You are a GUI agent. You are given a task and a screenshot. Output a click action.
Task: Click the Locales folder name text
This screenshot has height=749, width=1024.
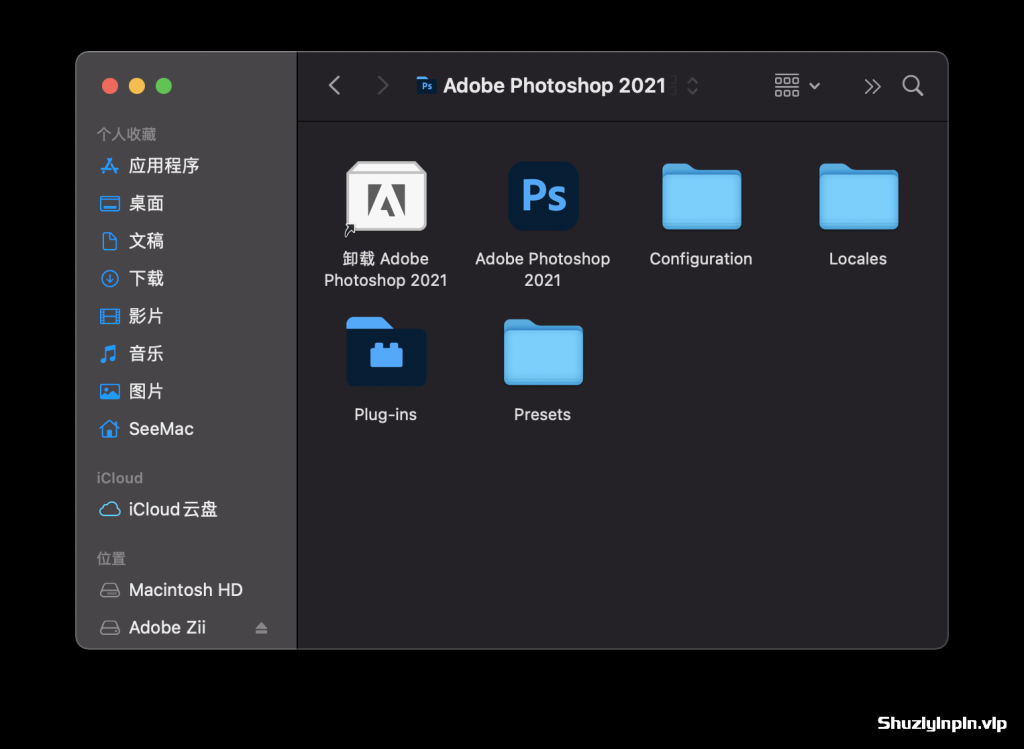(x=858, y=259)
